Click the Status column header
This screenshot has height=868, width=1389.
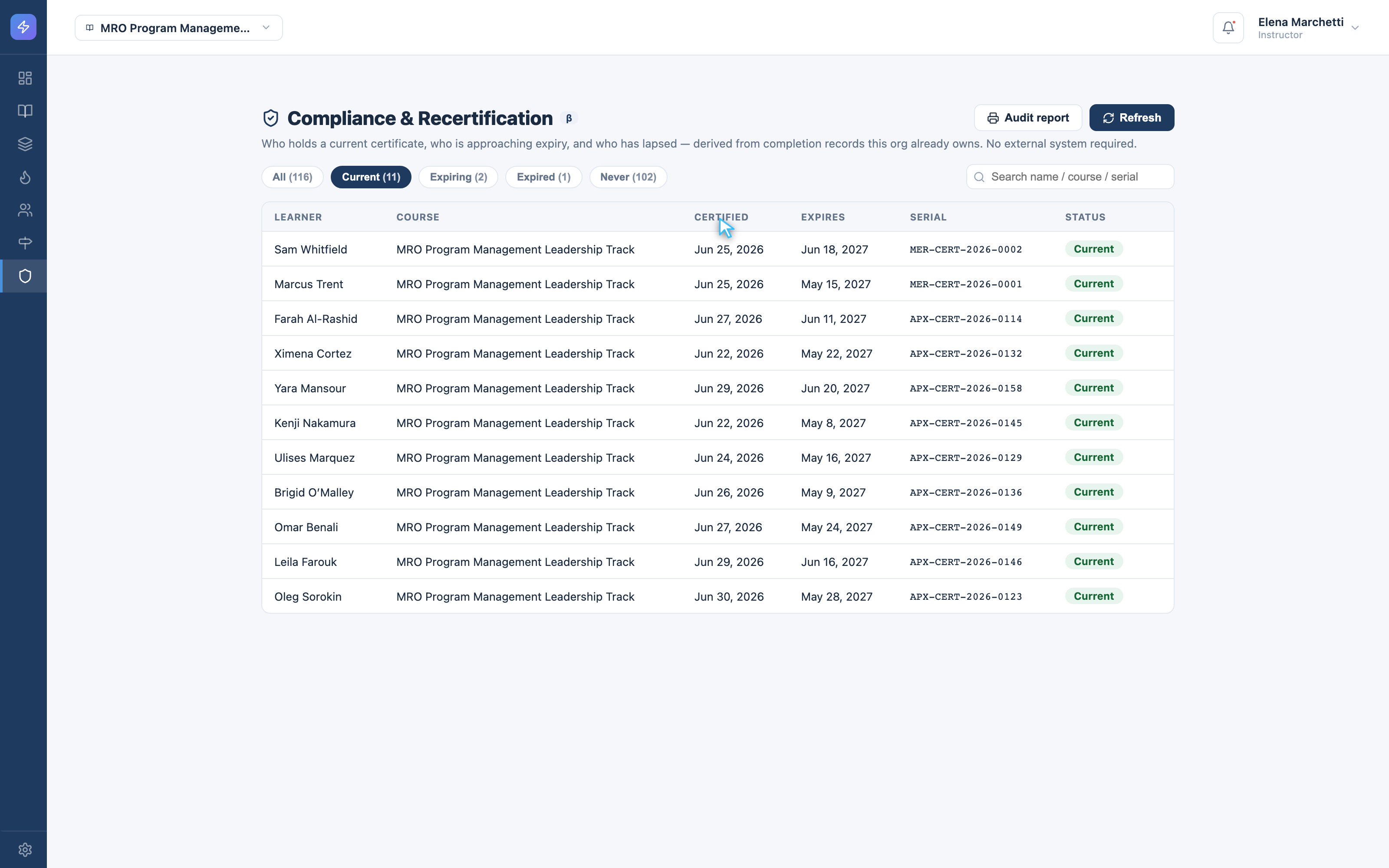[x=1085, y=217]
